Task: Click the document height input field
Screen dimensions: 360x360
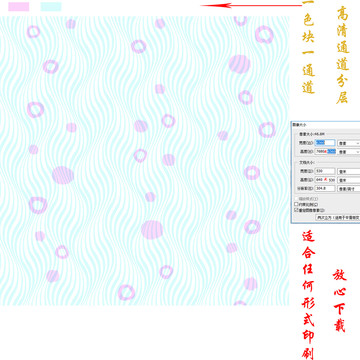Action: (x=325, y=180)
